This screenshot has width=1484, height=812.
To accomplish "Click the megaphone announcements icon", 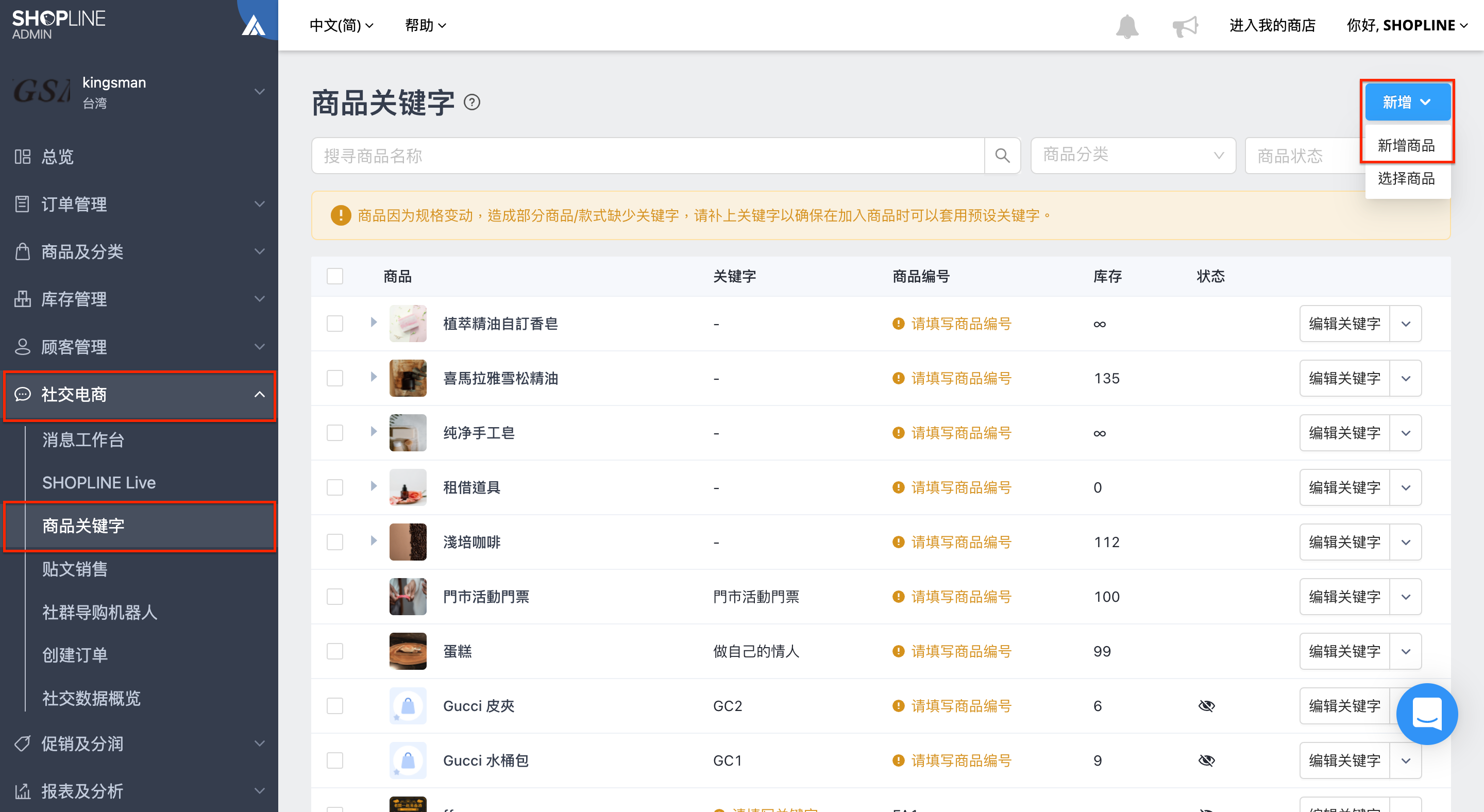I will coord(1185,26).
